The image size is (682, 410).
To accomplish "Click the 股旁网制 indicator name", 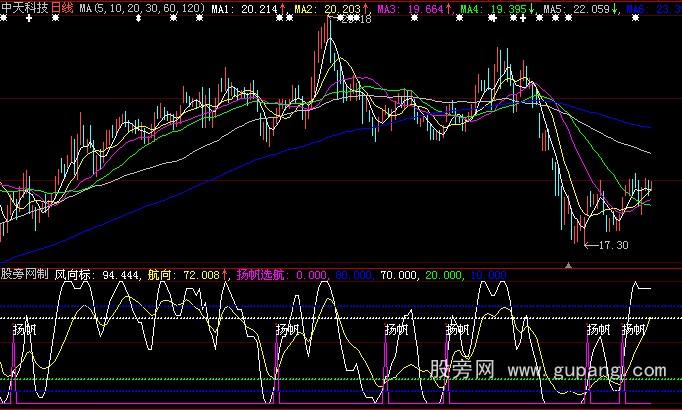I will point(24,272).
